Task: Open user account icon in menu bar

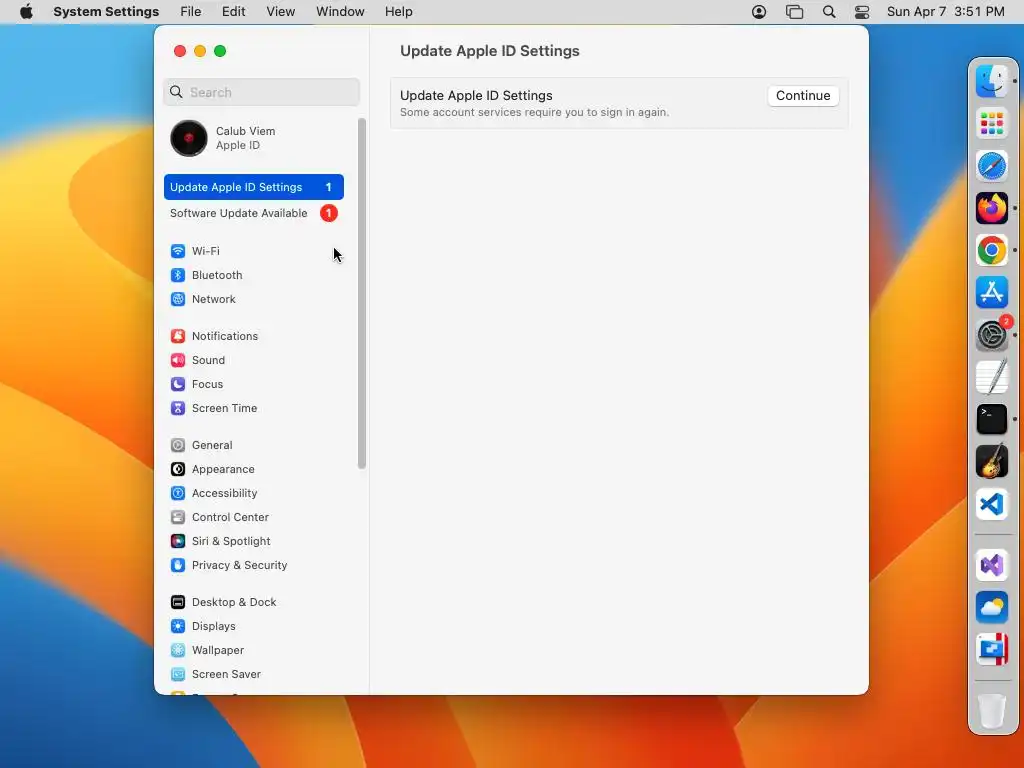Action: 759,12
